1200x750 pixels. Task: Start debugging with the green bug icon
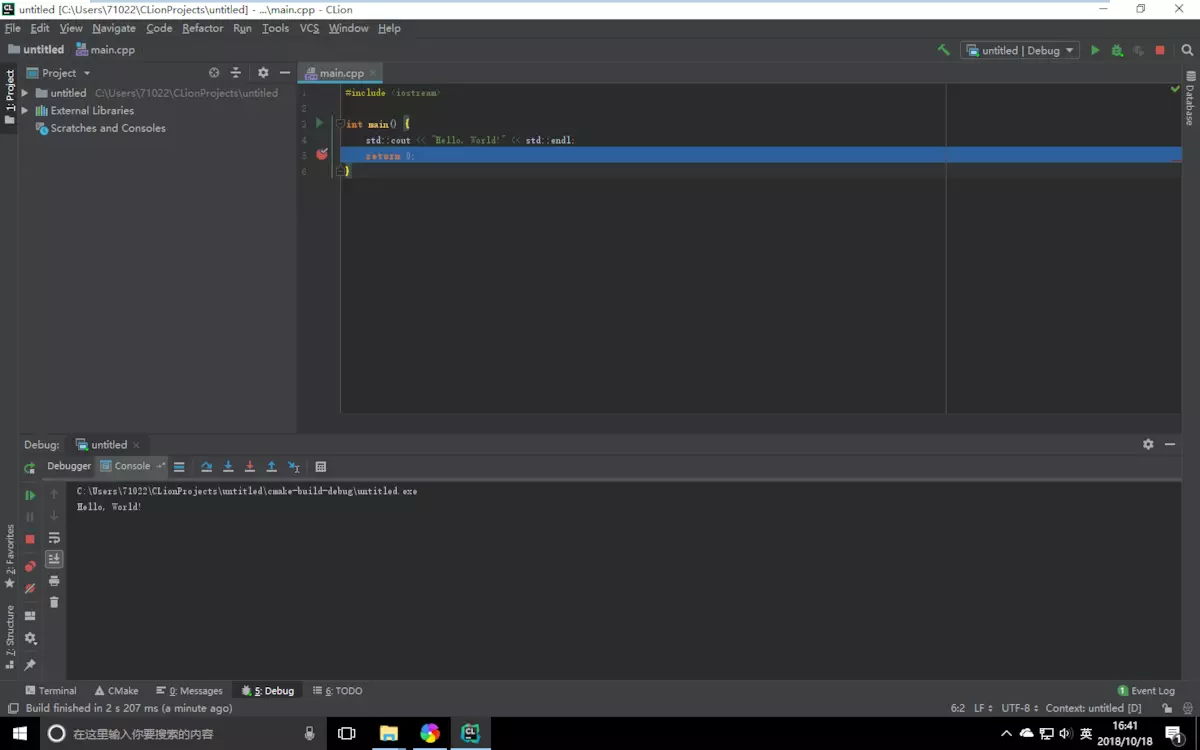[x=1117, y=50]
